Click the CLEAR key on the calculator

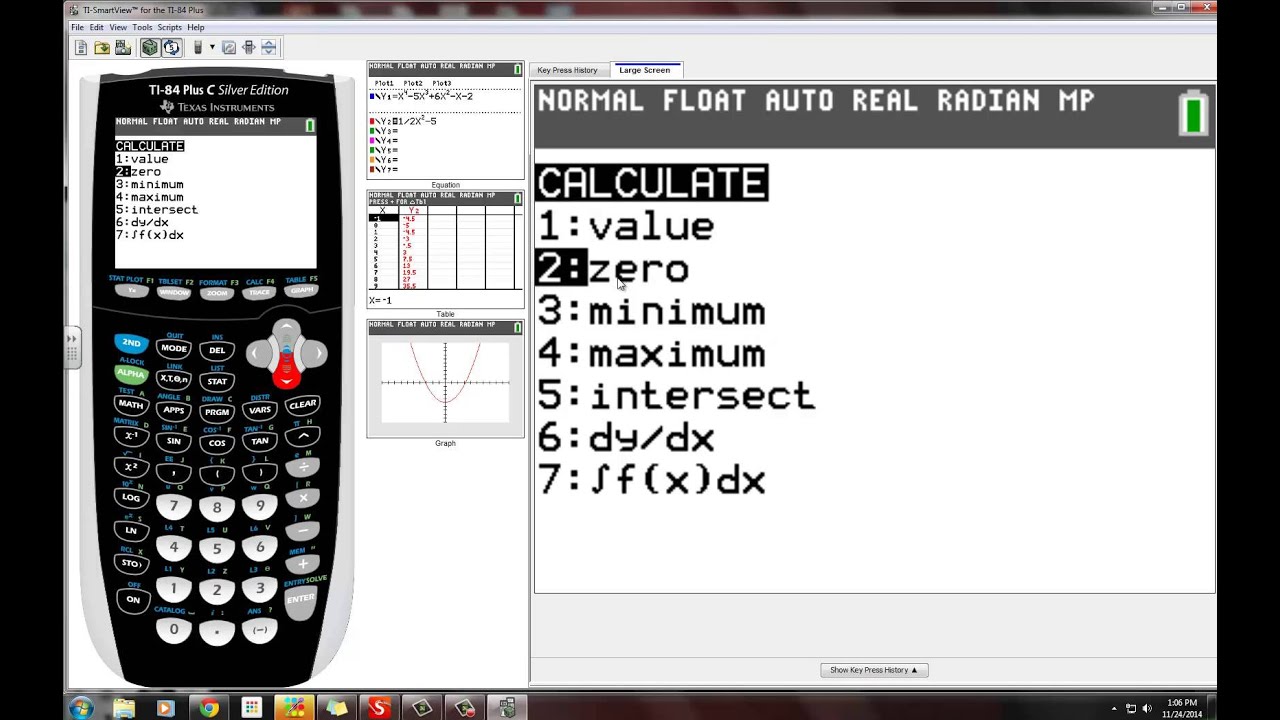click(302, 405)
